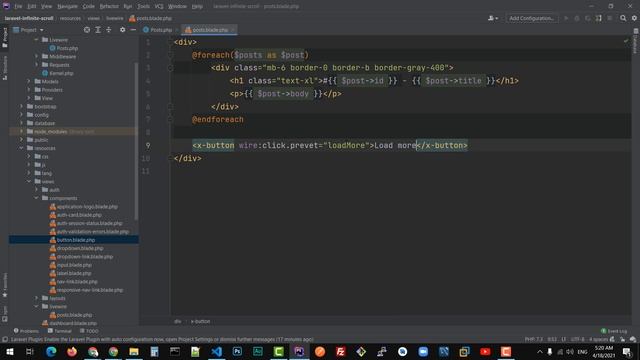Screen dimensions: 640x360
Task: Open the Tools menu
Action: [143, 6]
